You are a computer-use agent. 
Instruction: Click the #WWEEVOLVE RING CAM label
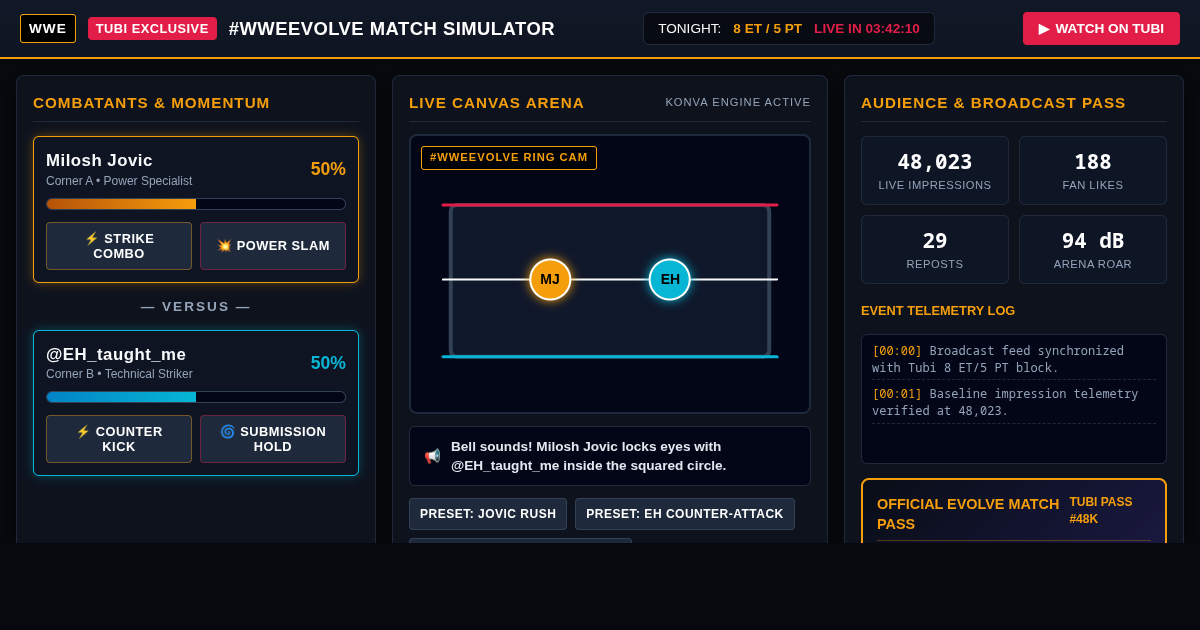point(509,158)
